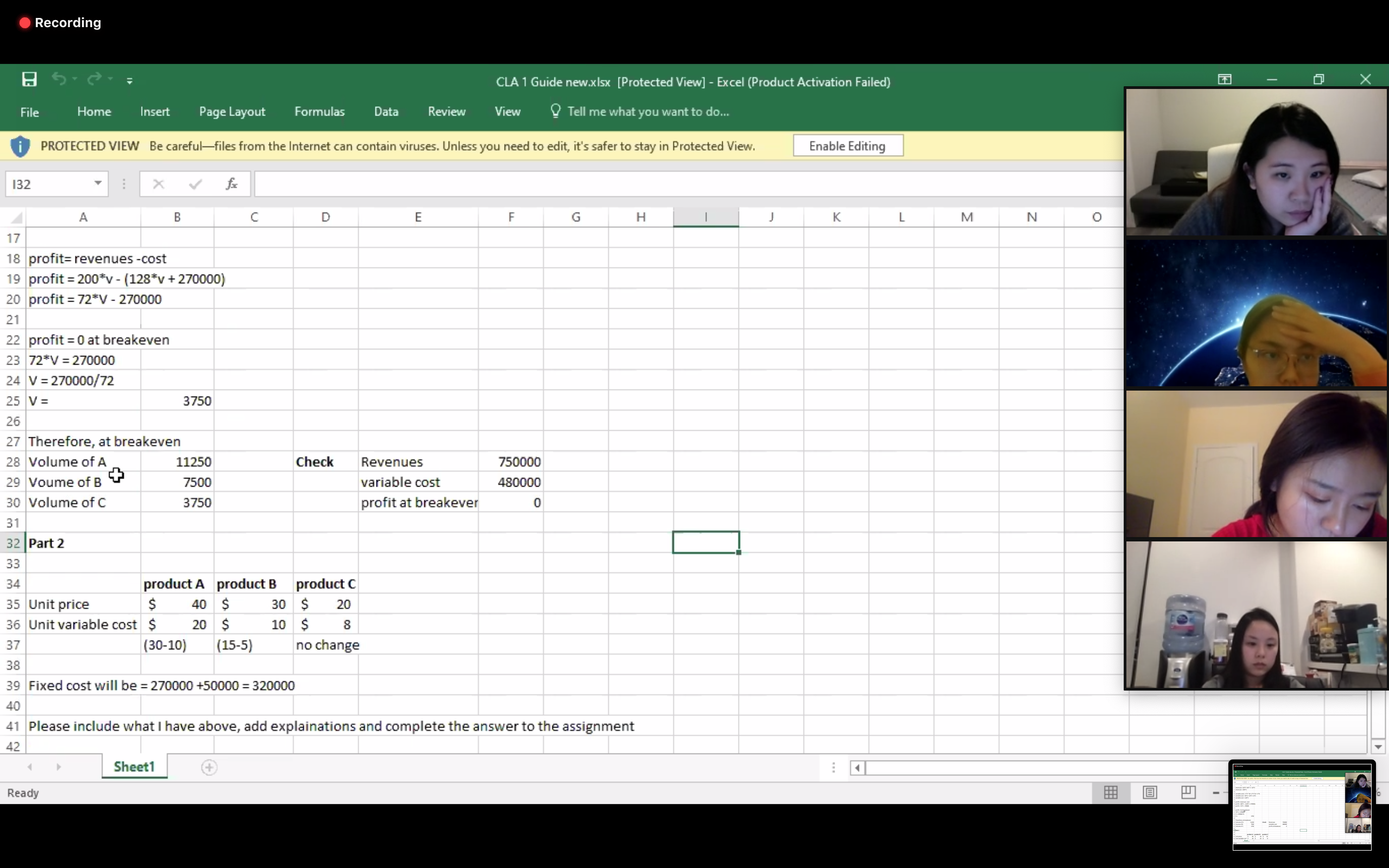This screenshot has width=1389, height=868.
Task: Click the top participant video tile
Action: (1256, 162)
